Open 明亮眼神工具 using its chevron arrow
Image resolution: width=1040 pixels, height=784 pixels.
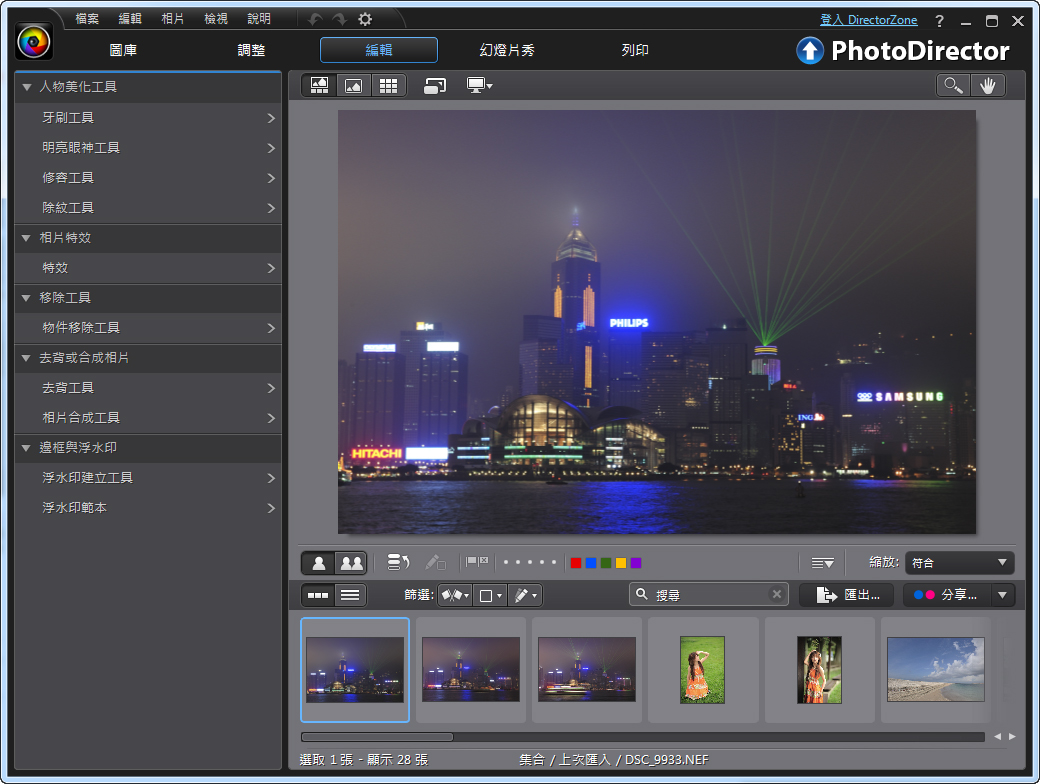coord(271,148)
